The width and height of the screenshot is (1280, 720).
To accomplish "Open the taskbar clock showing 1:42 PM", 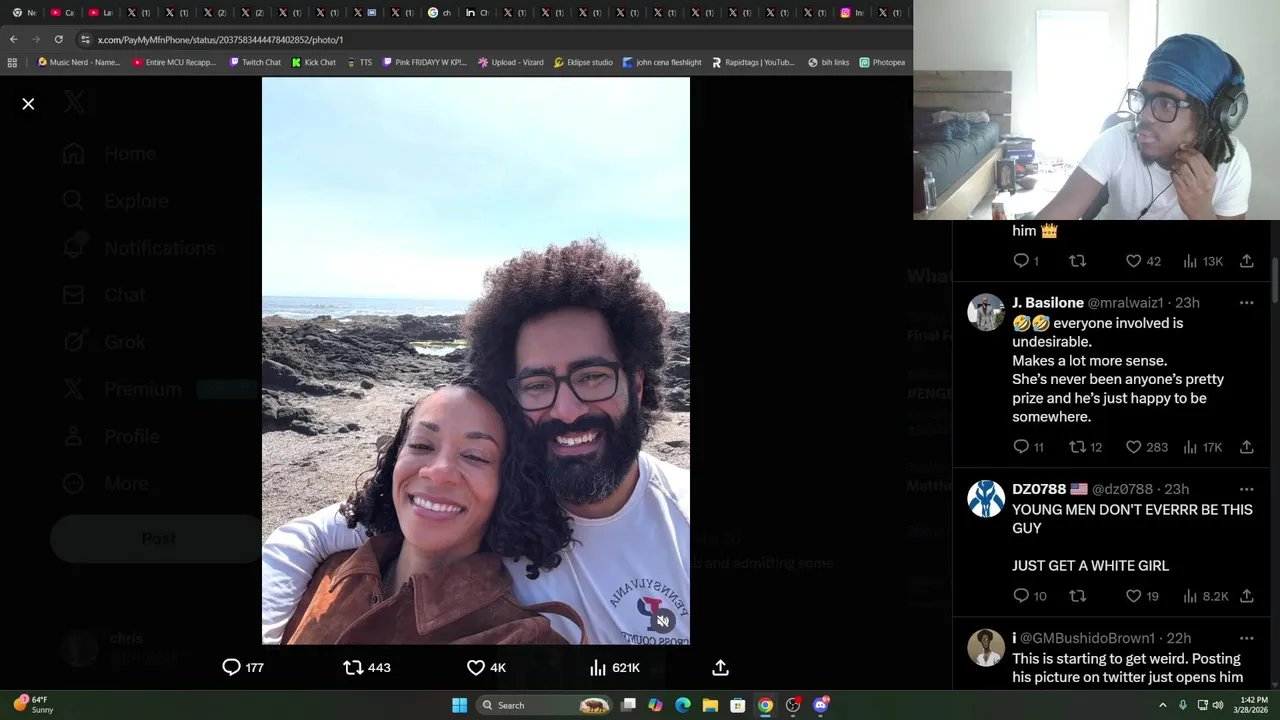I will tap(1253, 705).
